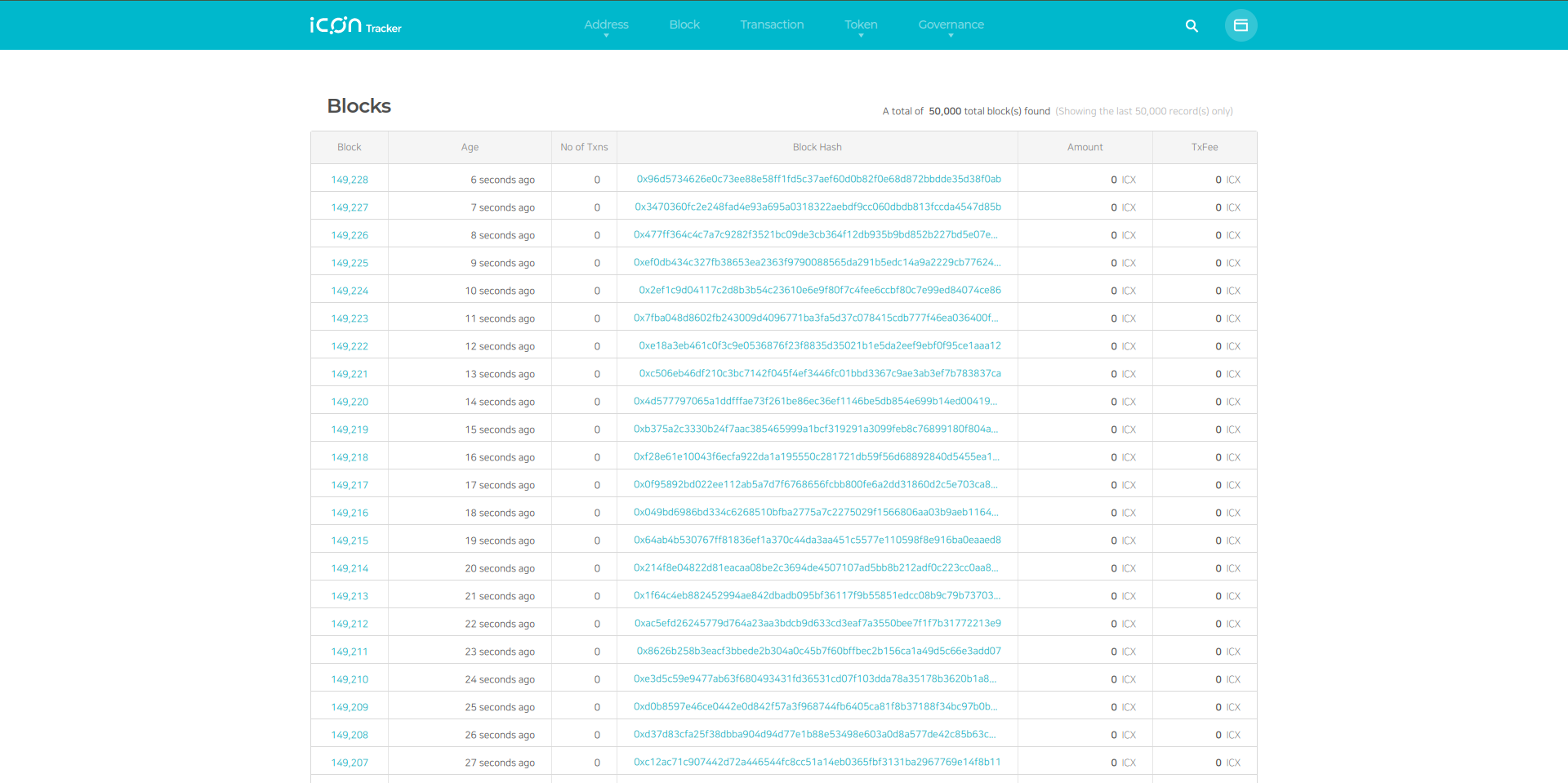1568x783 pixels.
Task: Click the search magnifier icon
Action: tap(1192, 26)
